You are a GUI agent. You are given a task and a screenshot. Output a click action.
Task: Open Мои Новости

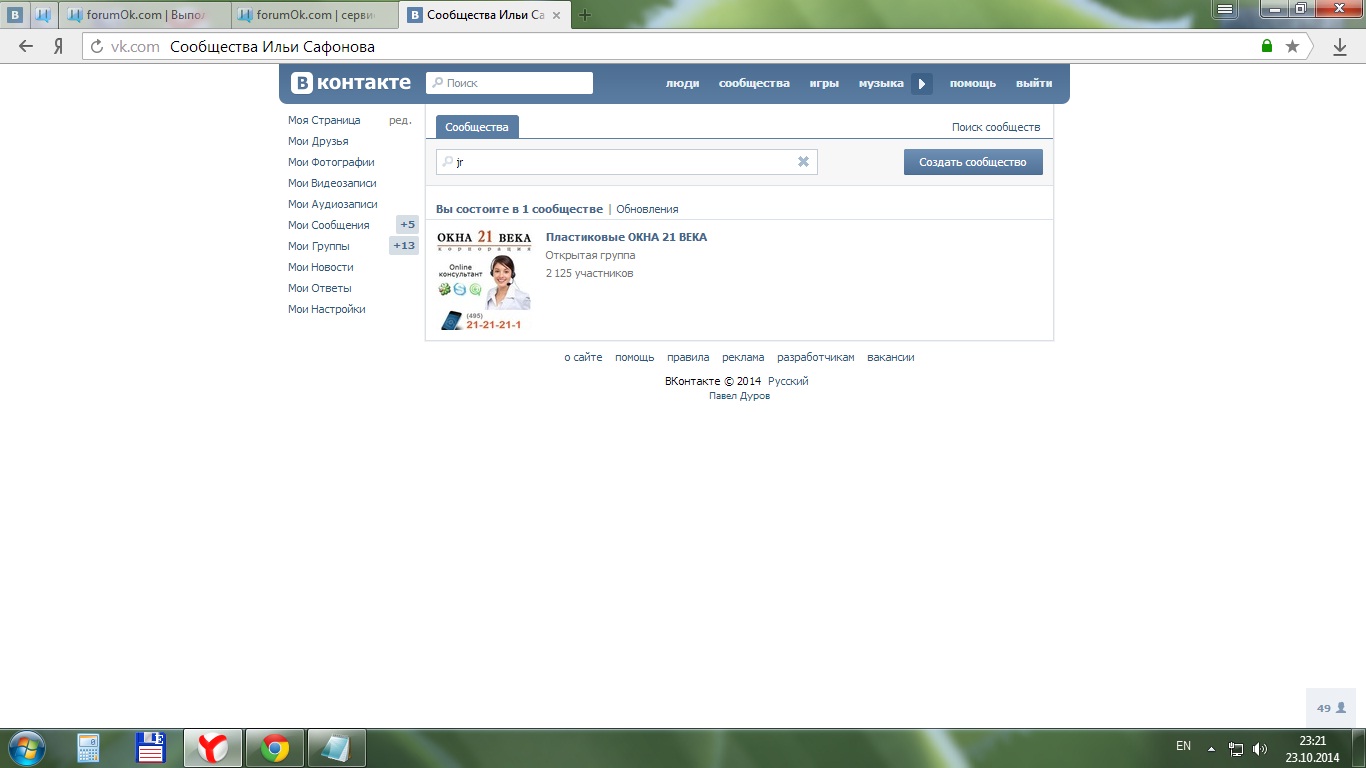tap(321, 267)
